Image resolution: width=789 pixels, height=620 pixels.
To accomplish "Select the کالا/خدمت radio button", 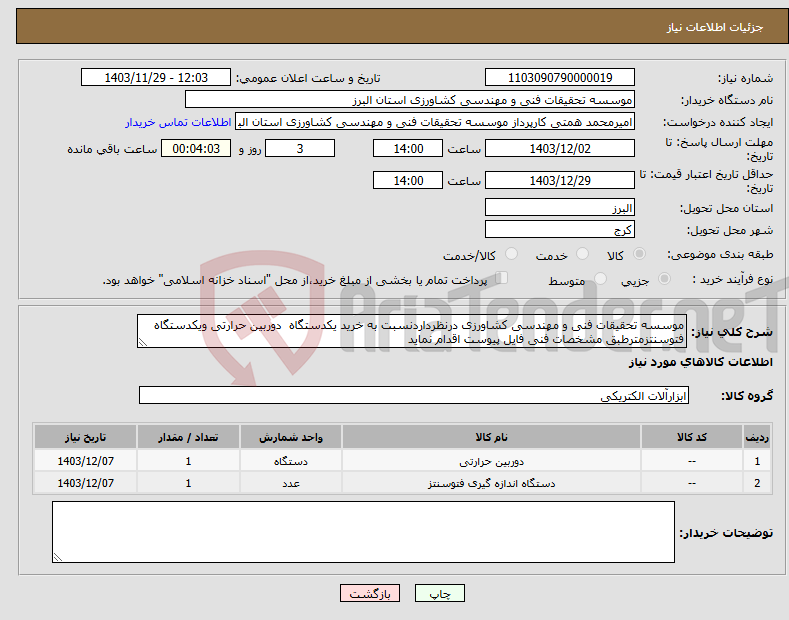I will coord(511,254).
